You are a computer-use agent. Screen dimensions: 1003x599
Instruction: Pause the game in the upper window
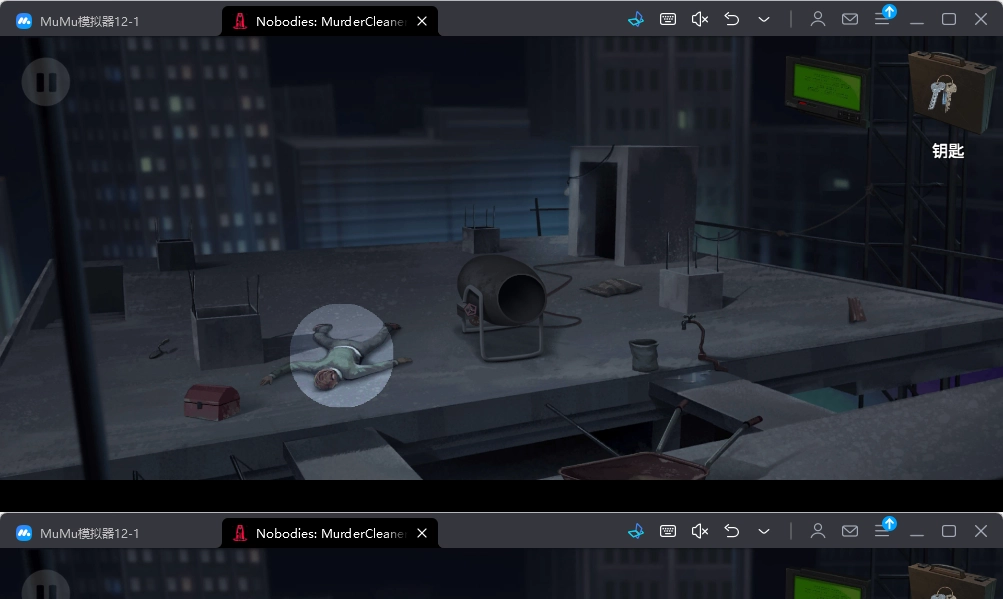46,82
